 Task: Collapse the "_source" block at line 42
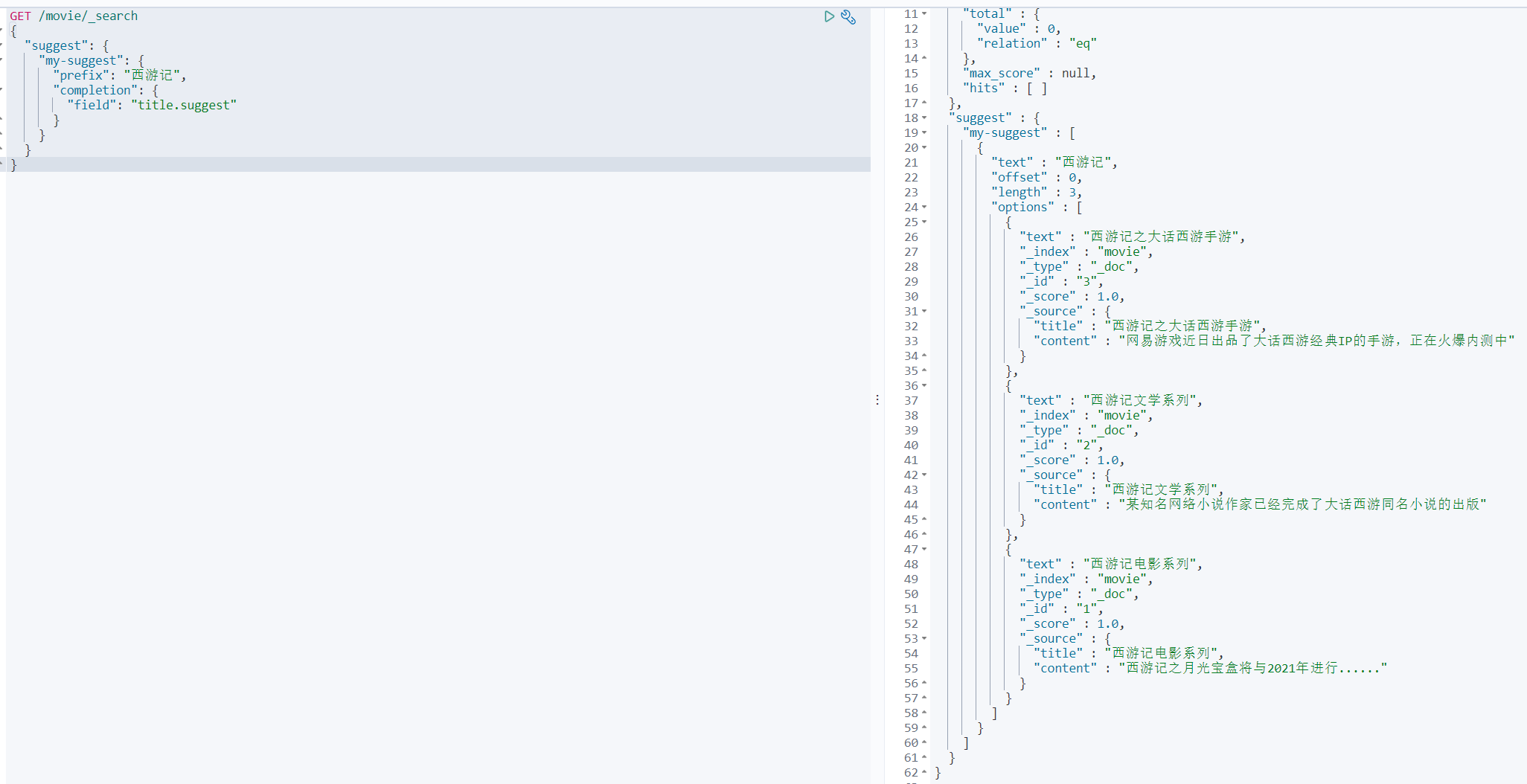pyautogui.click(x=924, y=475)
